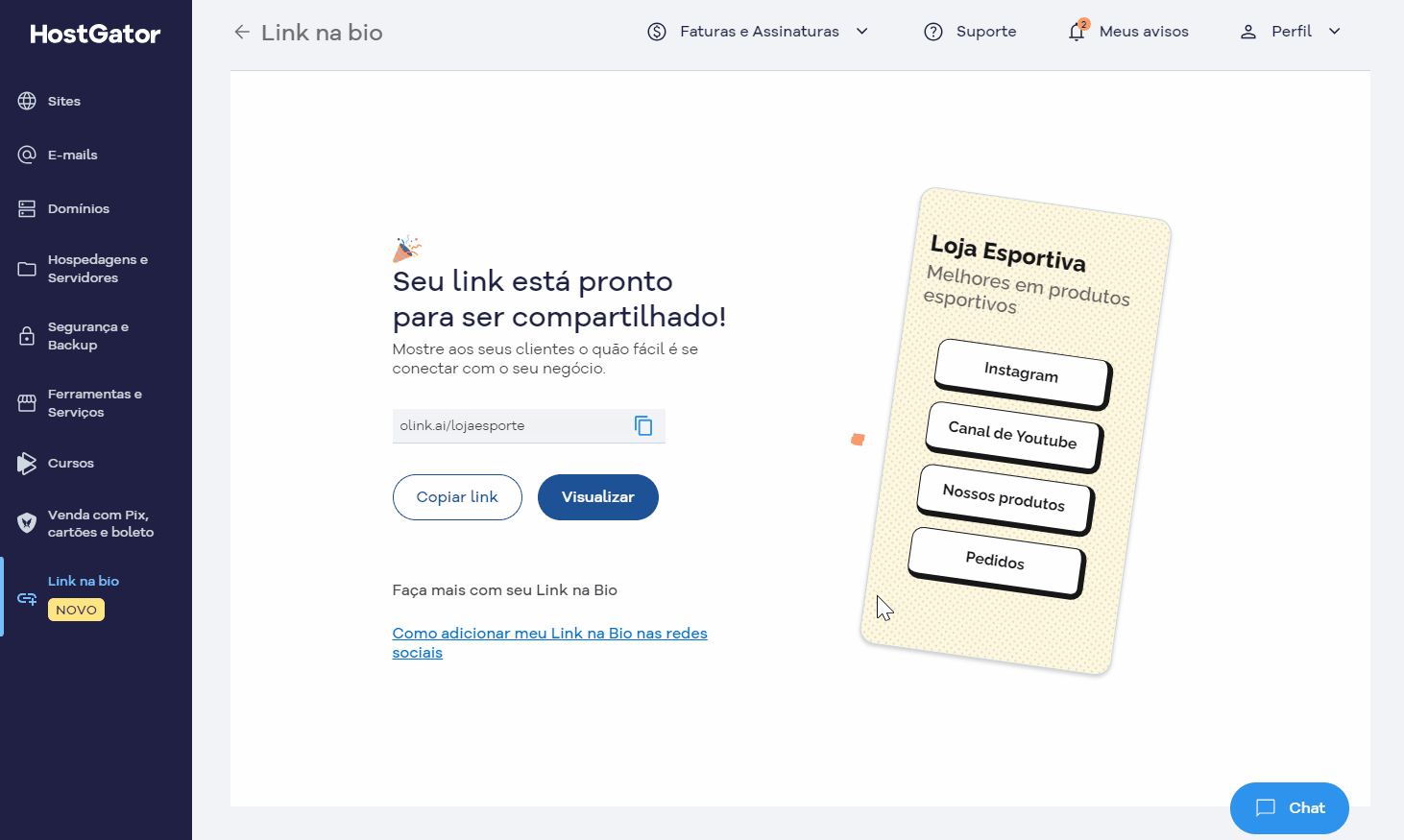Expand the Faturas e Assinaturas chevron

point(862,32)
